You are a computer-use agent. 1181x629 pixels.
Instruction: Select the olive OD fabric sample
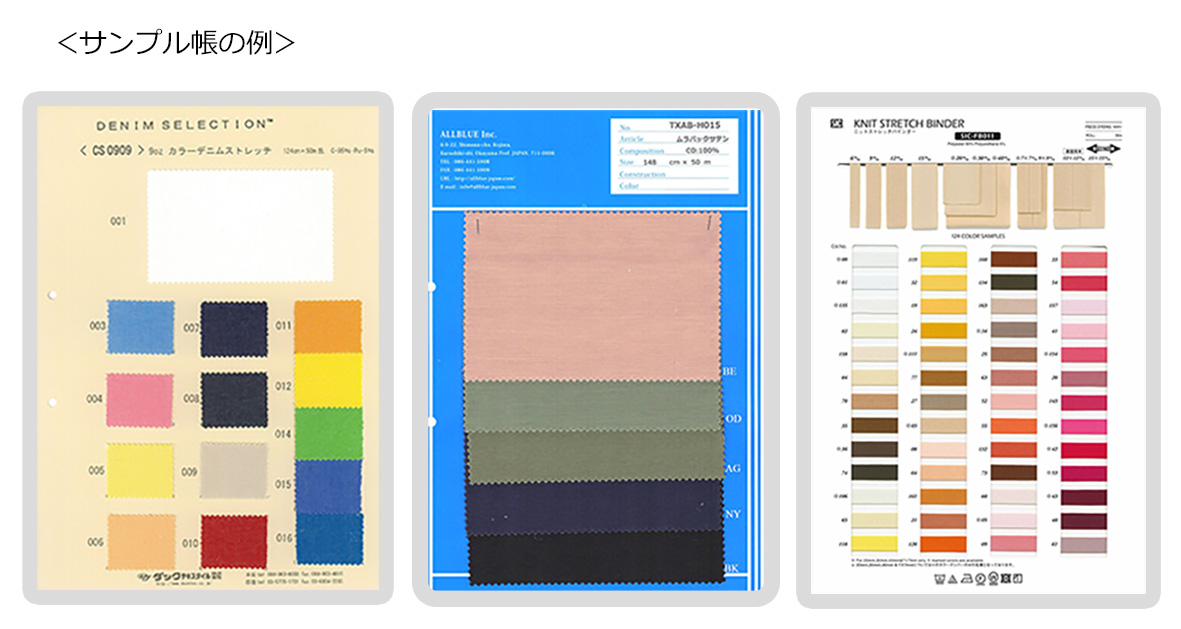594,407
